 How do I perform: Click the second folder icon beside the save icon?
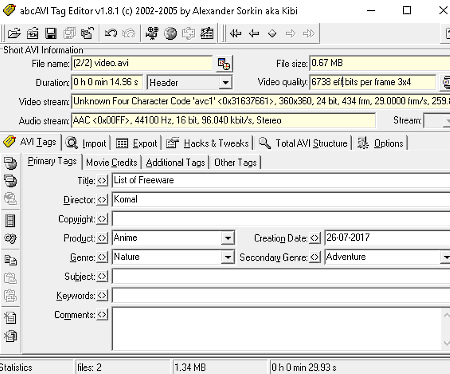pyautogui.click(x=32, y=33)
